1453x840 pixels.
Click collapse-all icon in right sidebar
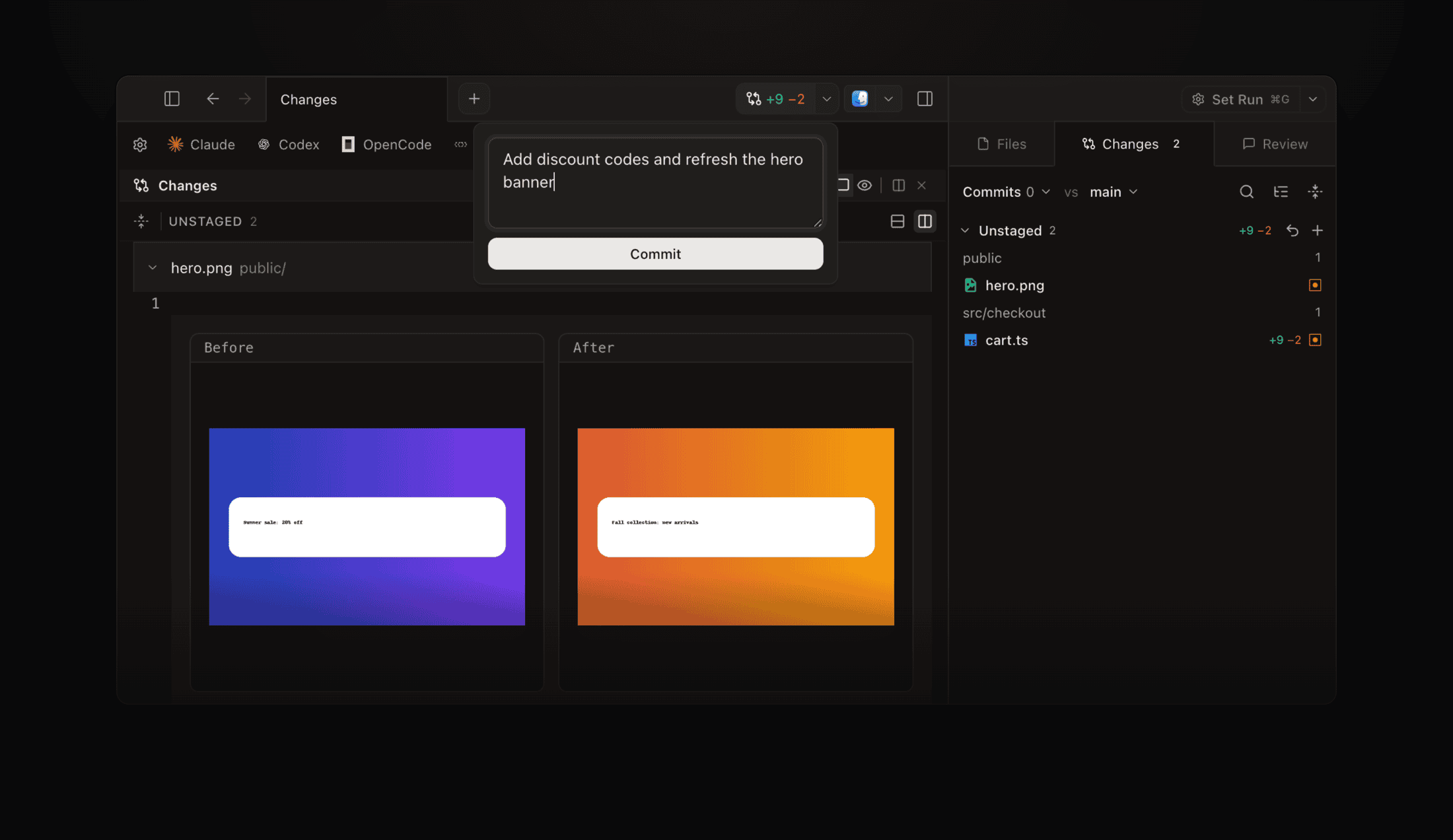click(1315, 192)
